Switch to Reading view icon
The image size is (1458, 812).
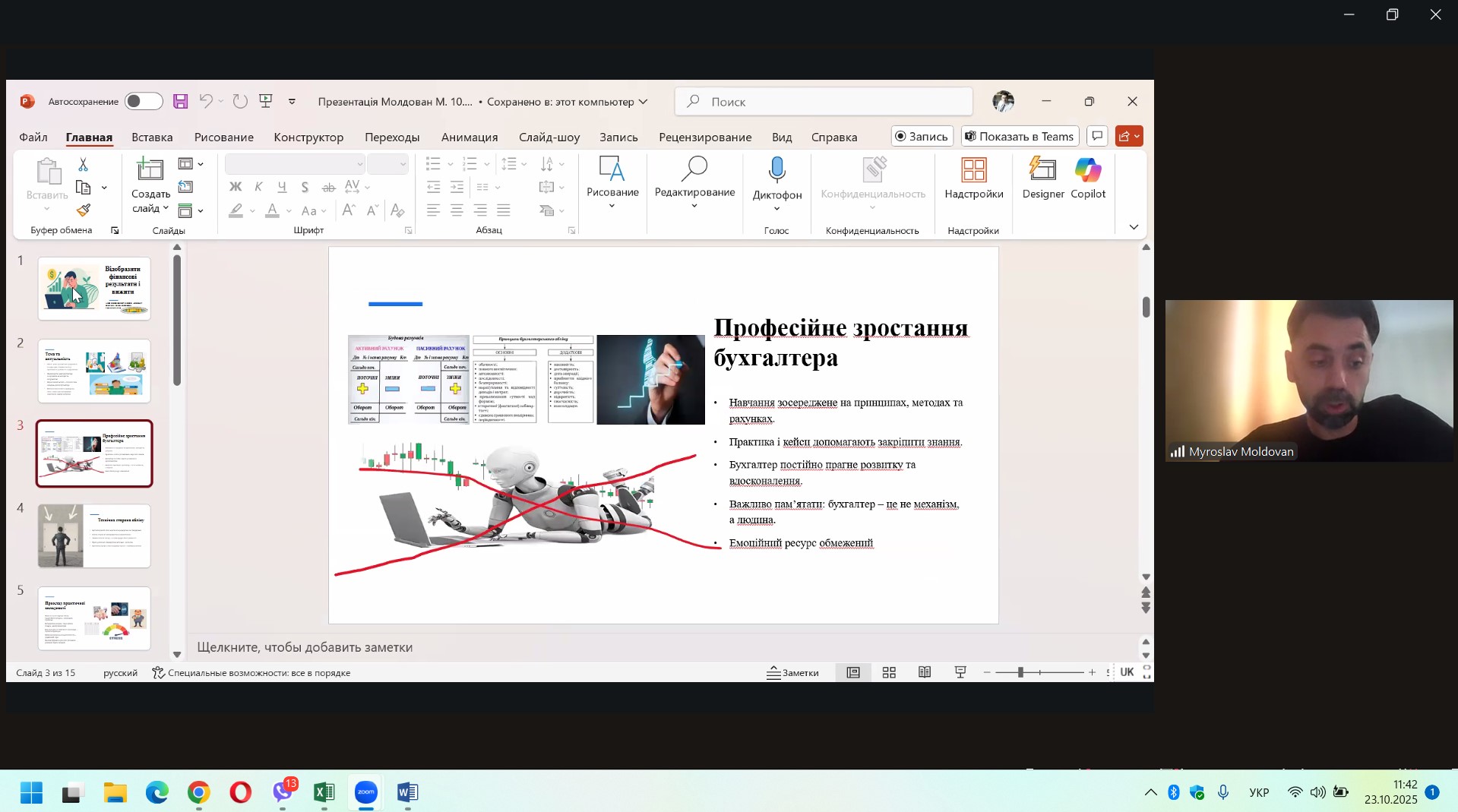[x=925, y=673]
